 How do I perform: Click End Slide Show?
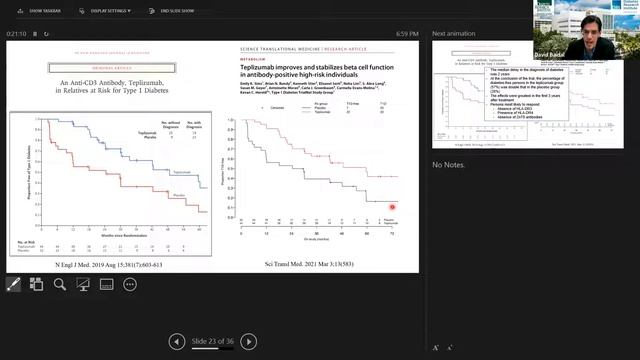tap(172, 11)
